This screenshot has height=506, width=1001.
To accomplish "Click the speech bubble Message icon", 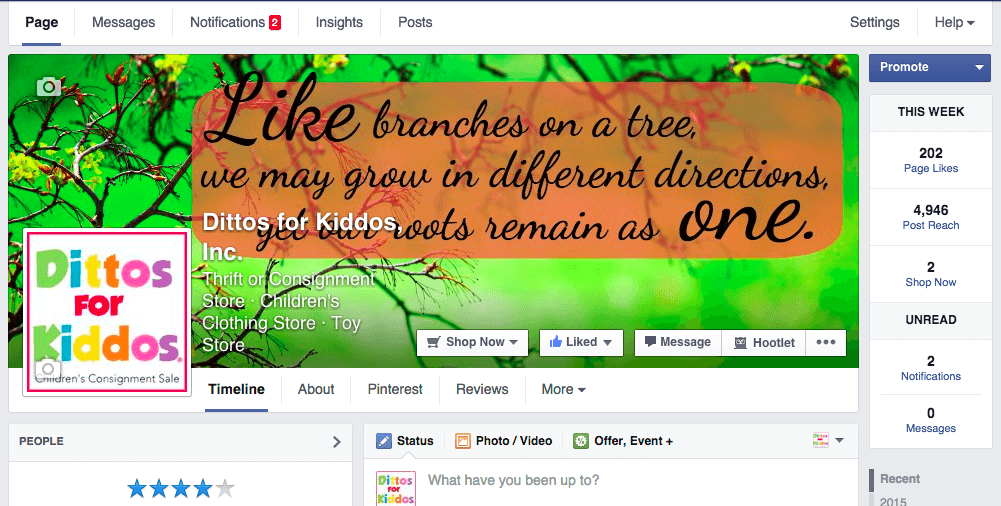I will point(650,341).
